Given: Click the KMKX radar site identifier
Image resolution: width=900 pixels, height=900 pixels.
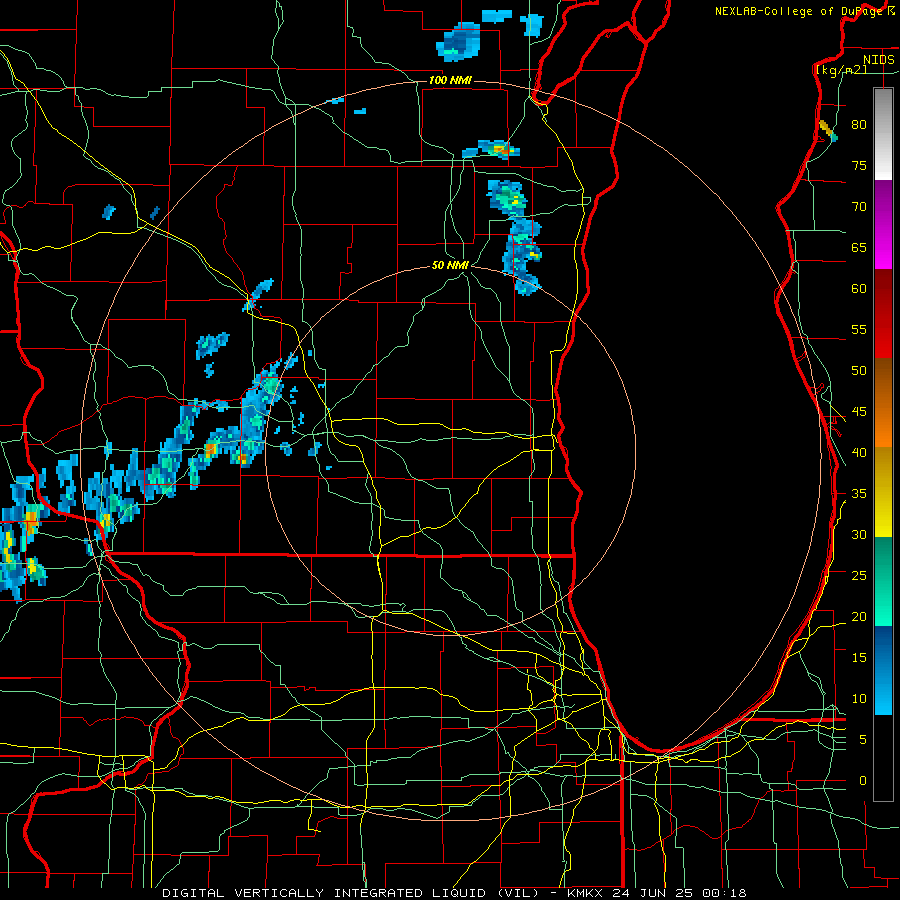Looking at the screenshot, I should [587, 893].
